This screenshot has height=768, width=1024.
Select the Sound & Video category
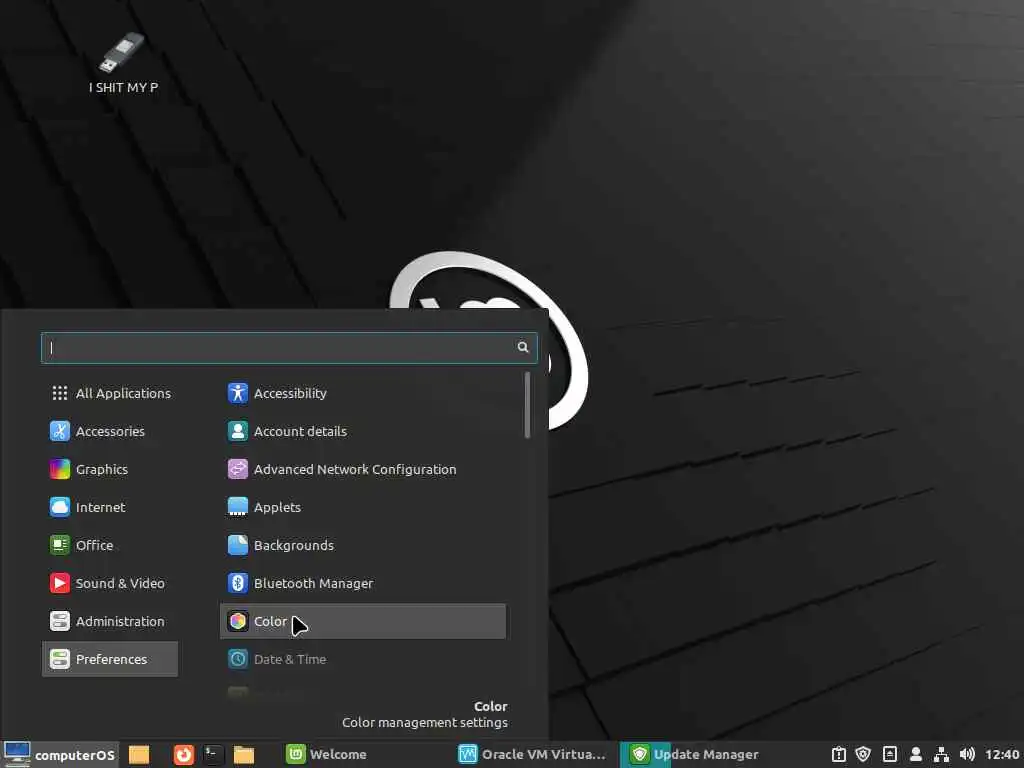coord(110,583)
